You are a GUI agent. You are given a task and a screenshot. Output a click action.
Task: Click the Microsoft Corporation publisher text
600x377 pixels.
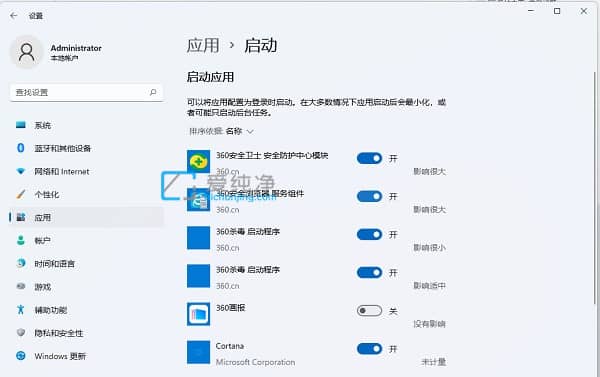[x=255, y=362]
